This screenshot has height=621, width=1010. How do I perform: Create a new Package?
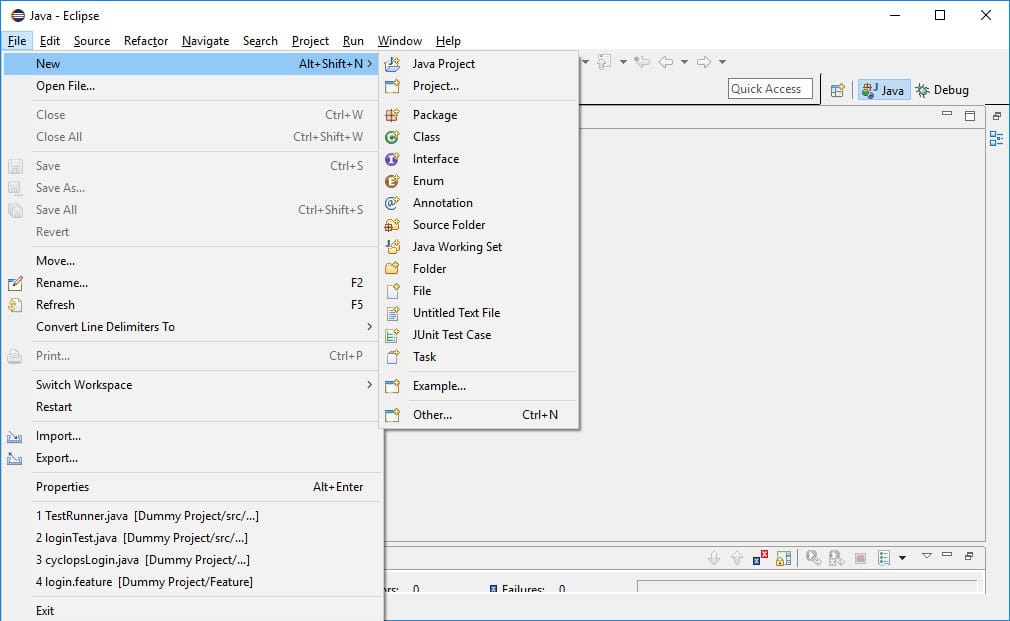click(x=479, y=115)
